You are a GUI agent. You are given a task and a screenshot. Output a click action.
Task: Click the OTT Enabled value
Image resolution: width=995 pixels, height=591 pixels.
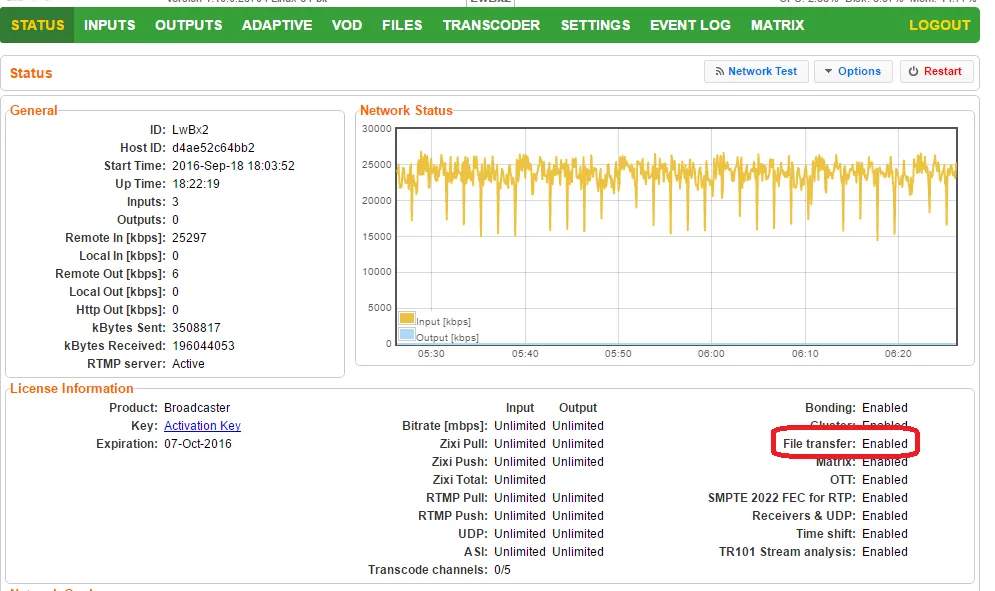[885, 480]
